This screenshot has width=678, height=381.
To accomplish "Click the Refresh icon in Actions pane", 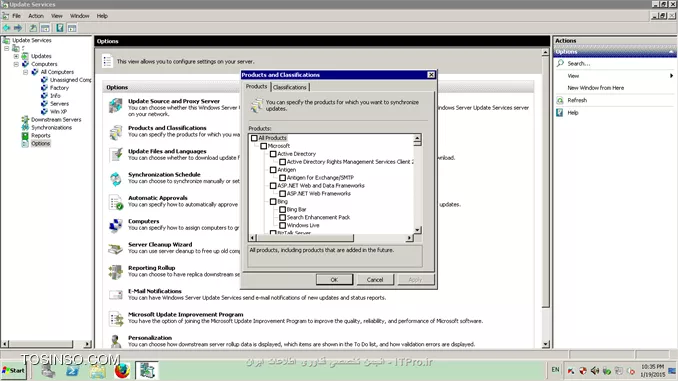I will click(560, 100).
